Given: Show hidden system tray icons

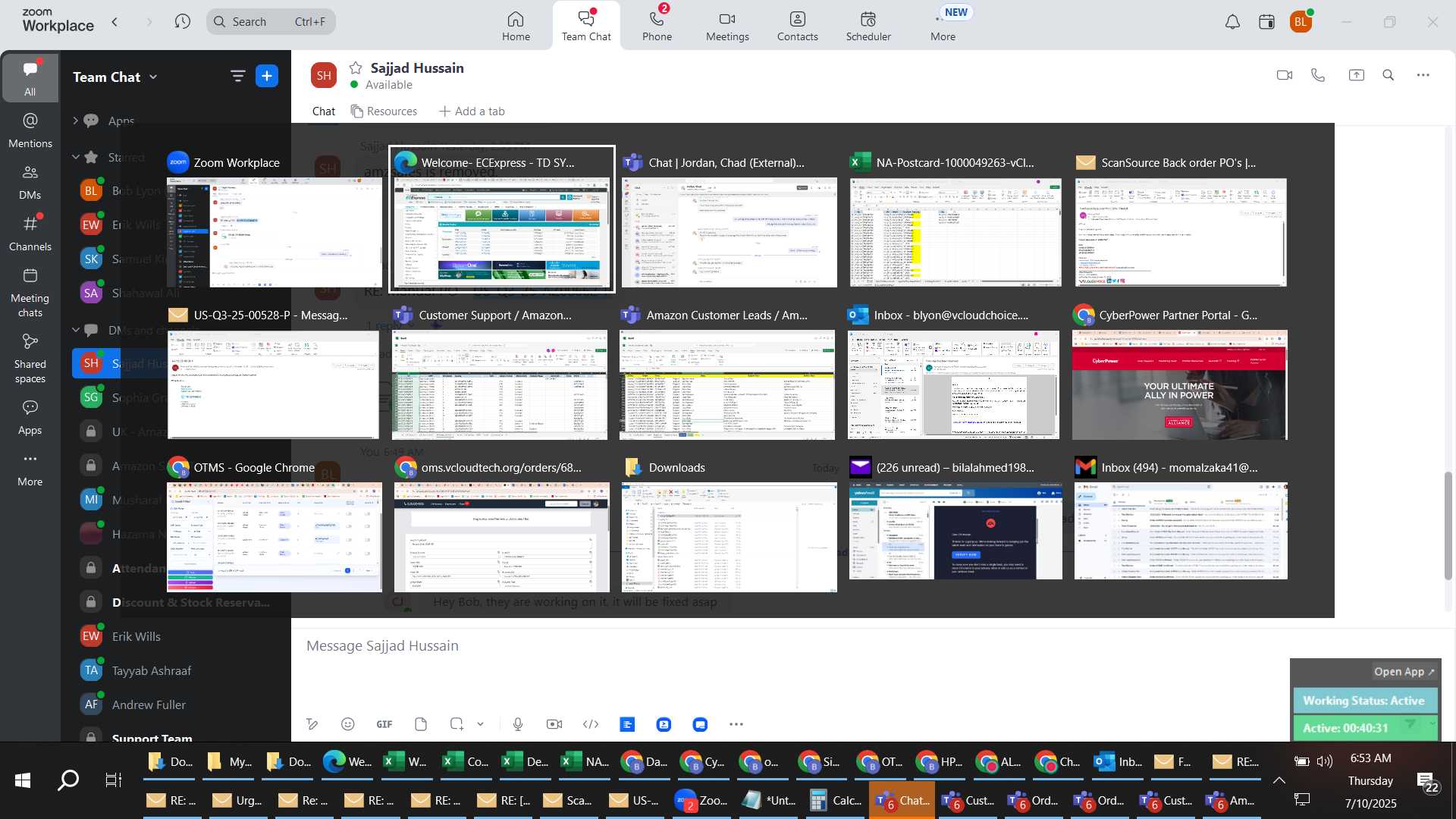Looking at the screenshot, I should 1279,780.
